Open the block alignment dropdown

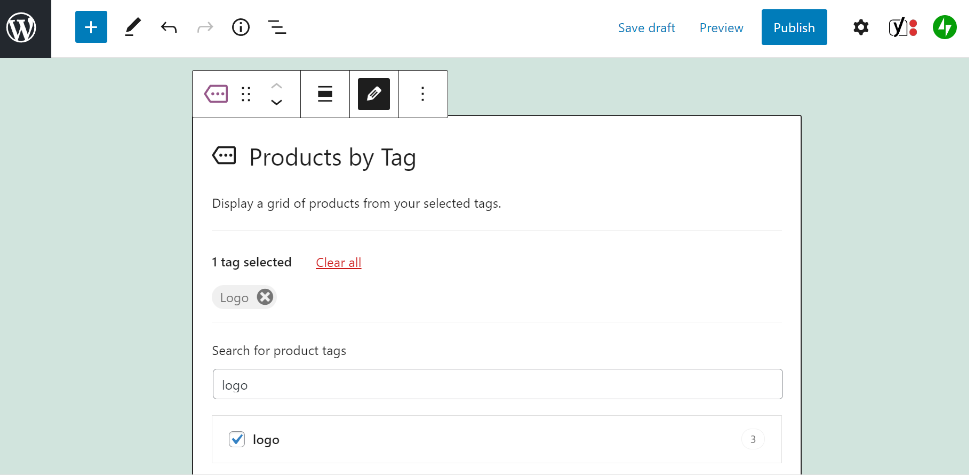click(x=325, y=94)
